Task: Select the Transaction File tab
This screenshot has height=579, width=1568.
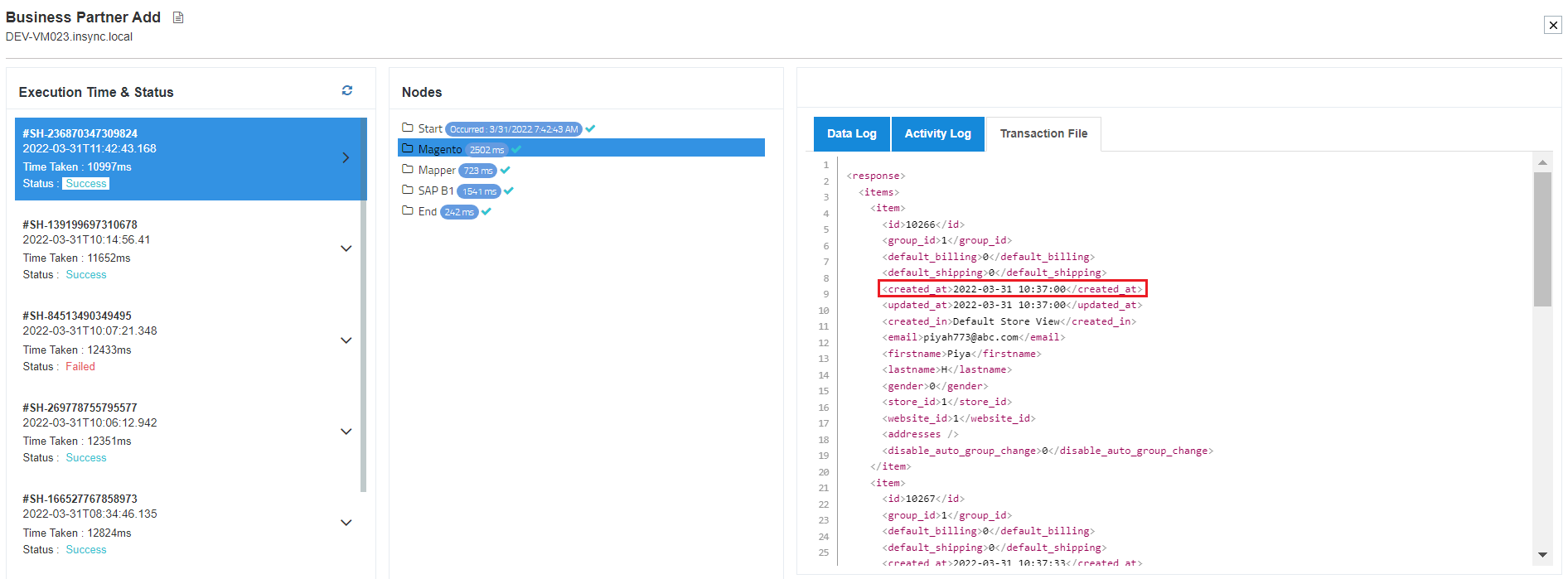Action: (1043, 133)
